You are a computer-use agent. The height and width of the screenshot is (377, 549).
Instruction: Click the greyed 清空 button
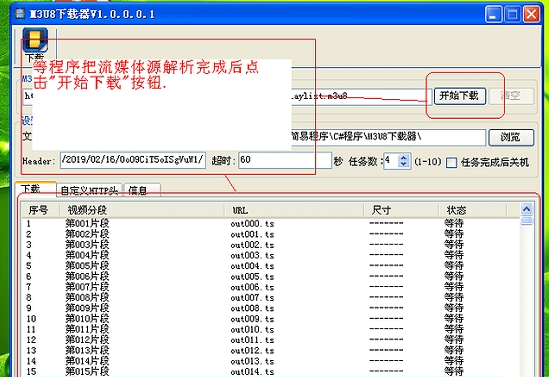coord(511,96)
